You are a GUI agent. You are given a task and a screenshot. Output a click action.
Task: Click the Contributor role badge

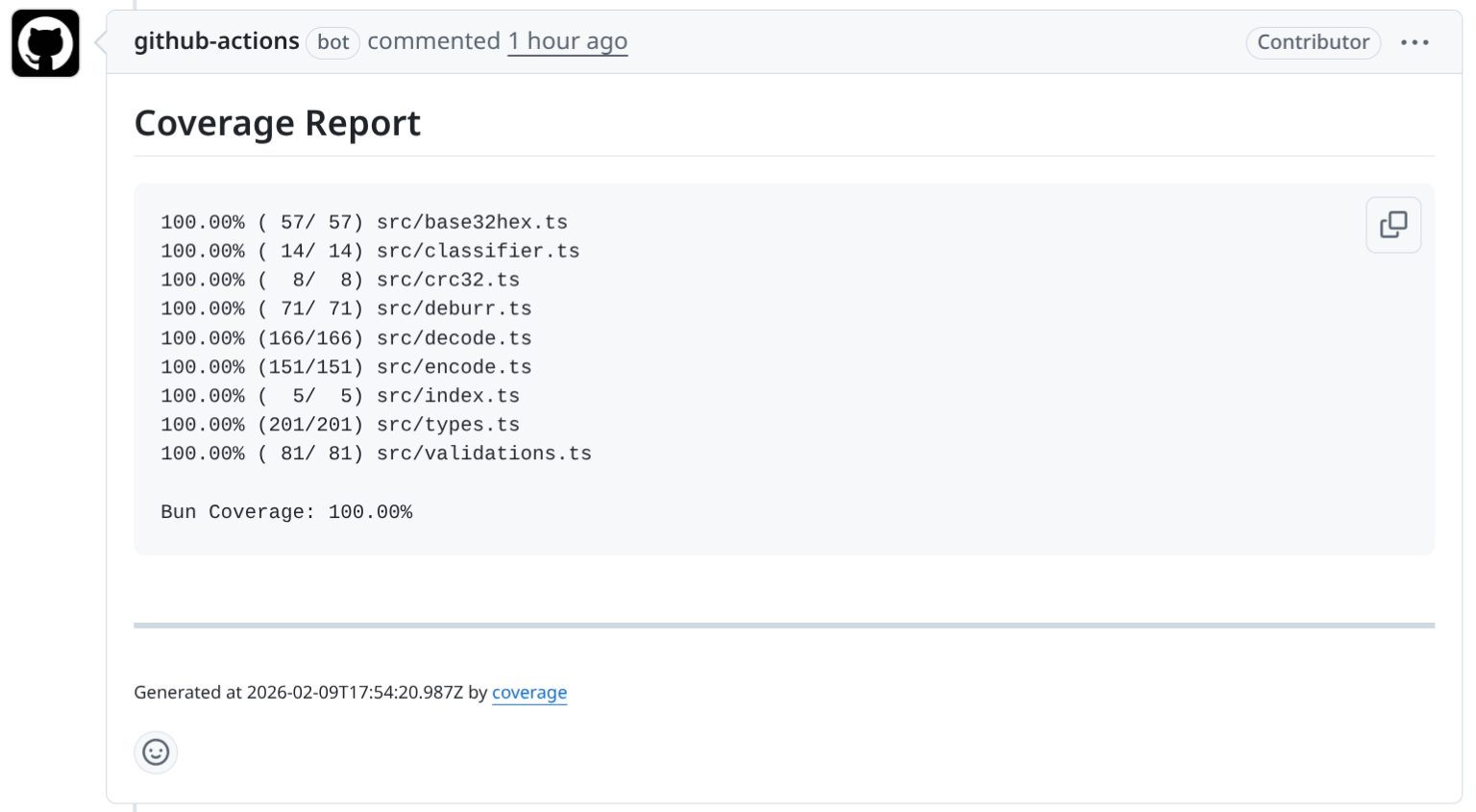1313,42
